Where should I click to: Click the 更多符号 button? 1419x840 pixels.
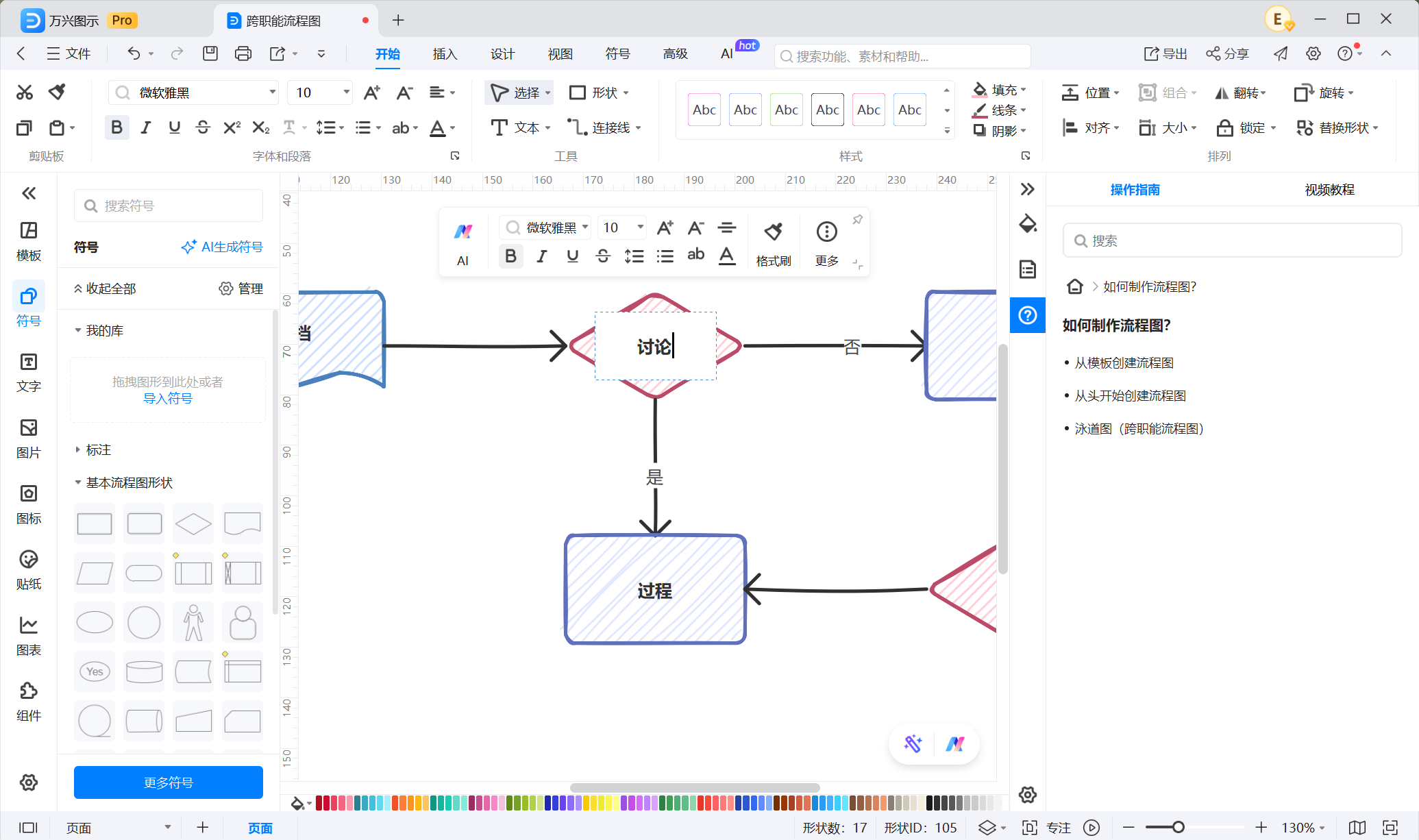pos(169,782)
